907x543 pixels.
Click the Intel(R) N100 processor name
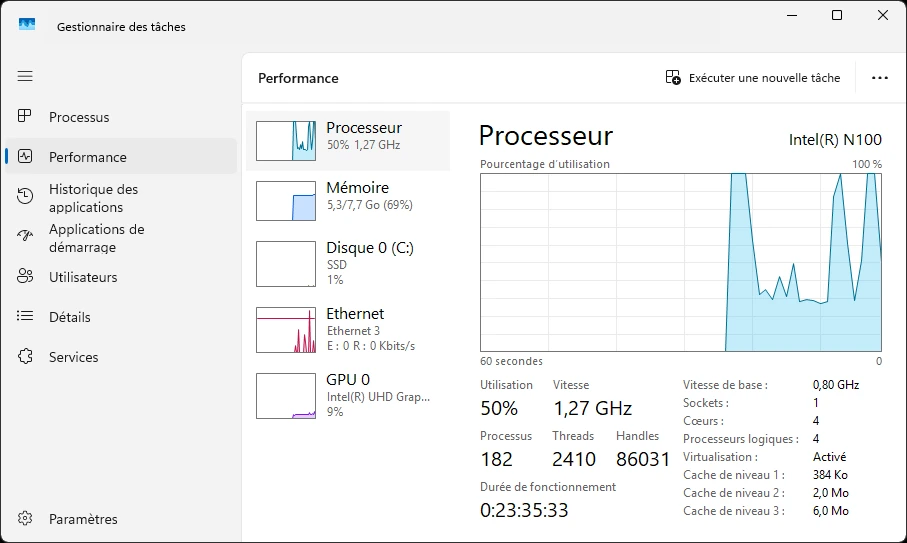[835, 139]
